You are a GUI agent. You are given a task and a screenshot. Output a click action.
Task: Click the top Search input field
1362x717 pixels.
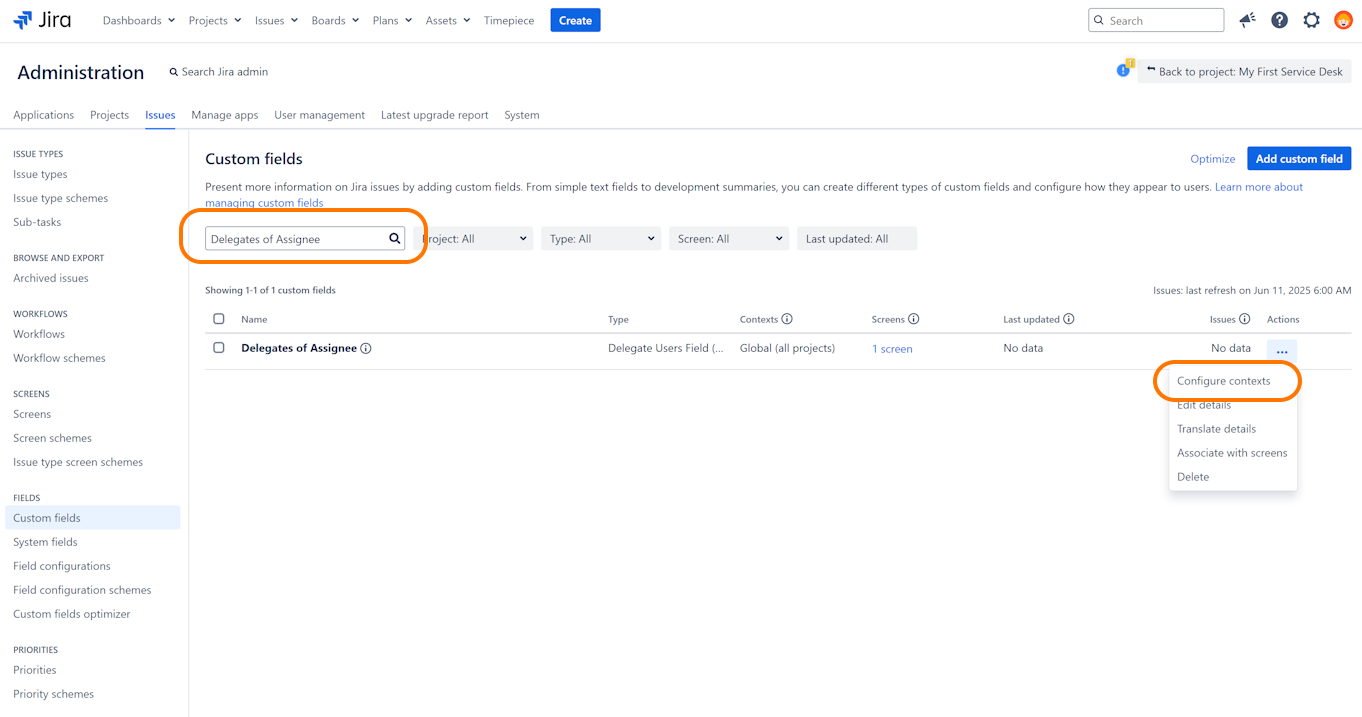click(1162, 20)
